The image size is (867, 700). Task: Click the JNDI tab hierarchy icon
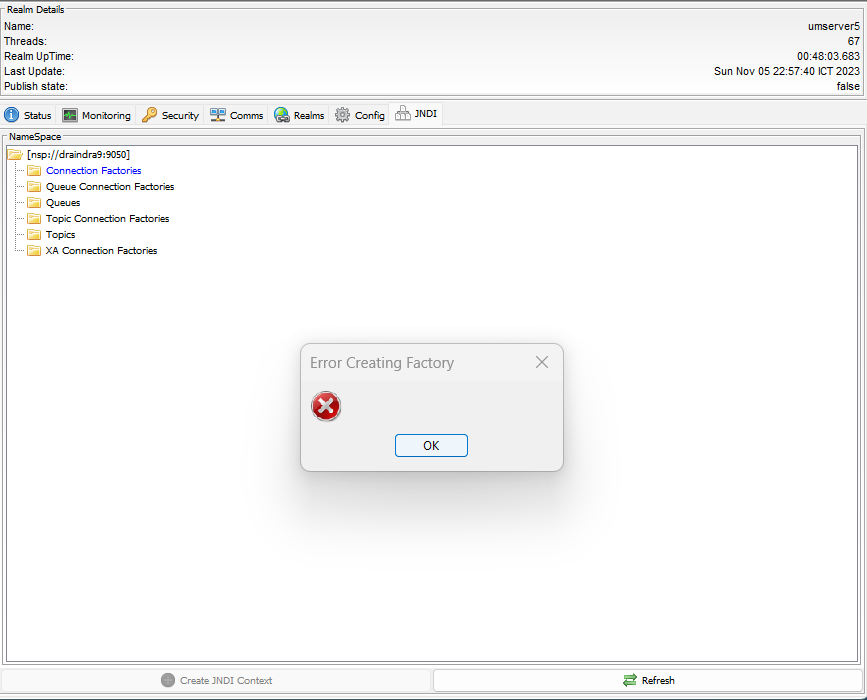[403, 113]
